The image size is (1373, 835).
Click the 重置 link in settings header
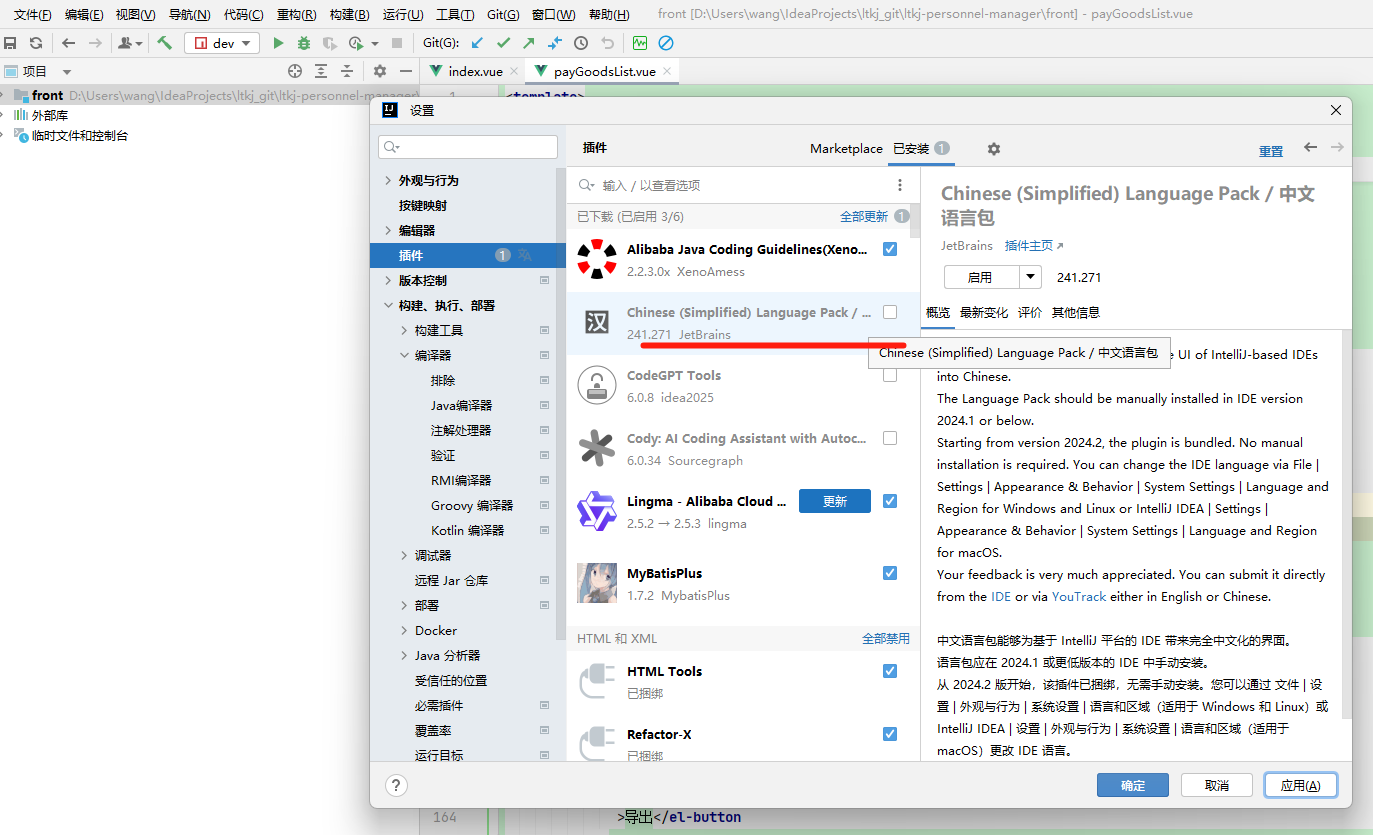coord(1271,151)
